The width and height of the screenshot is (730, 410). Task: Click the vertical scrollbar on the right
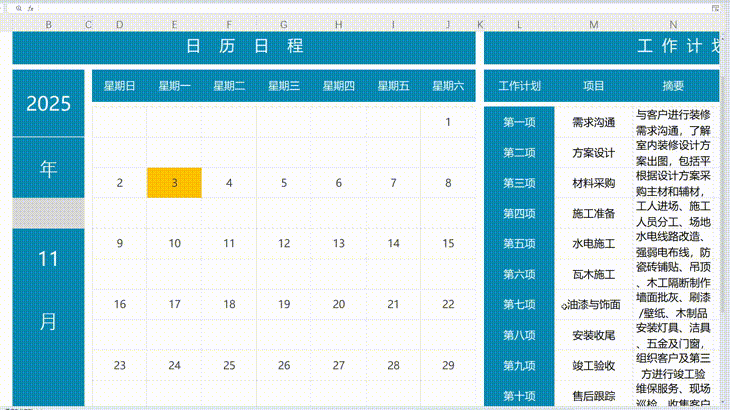[x=724, y=200]
